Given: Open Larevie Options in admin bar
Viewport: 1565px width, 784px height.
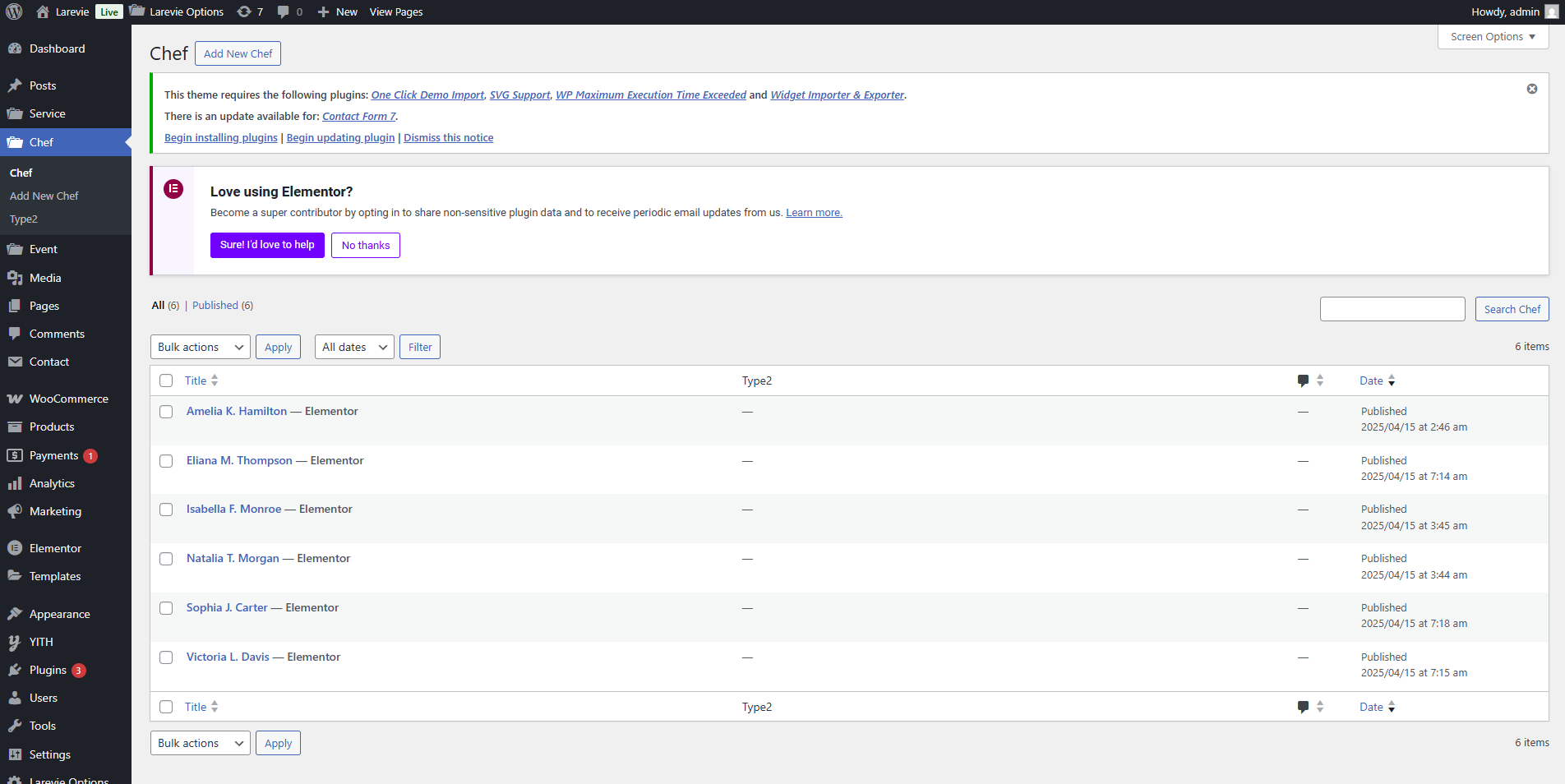Looking at the screenshot, I should coord(177,12).
